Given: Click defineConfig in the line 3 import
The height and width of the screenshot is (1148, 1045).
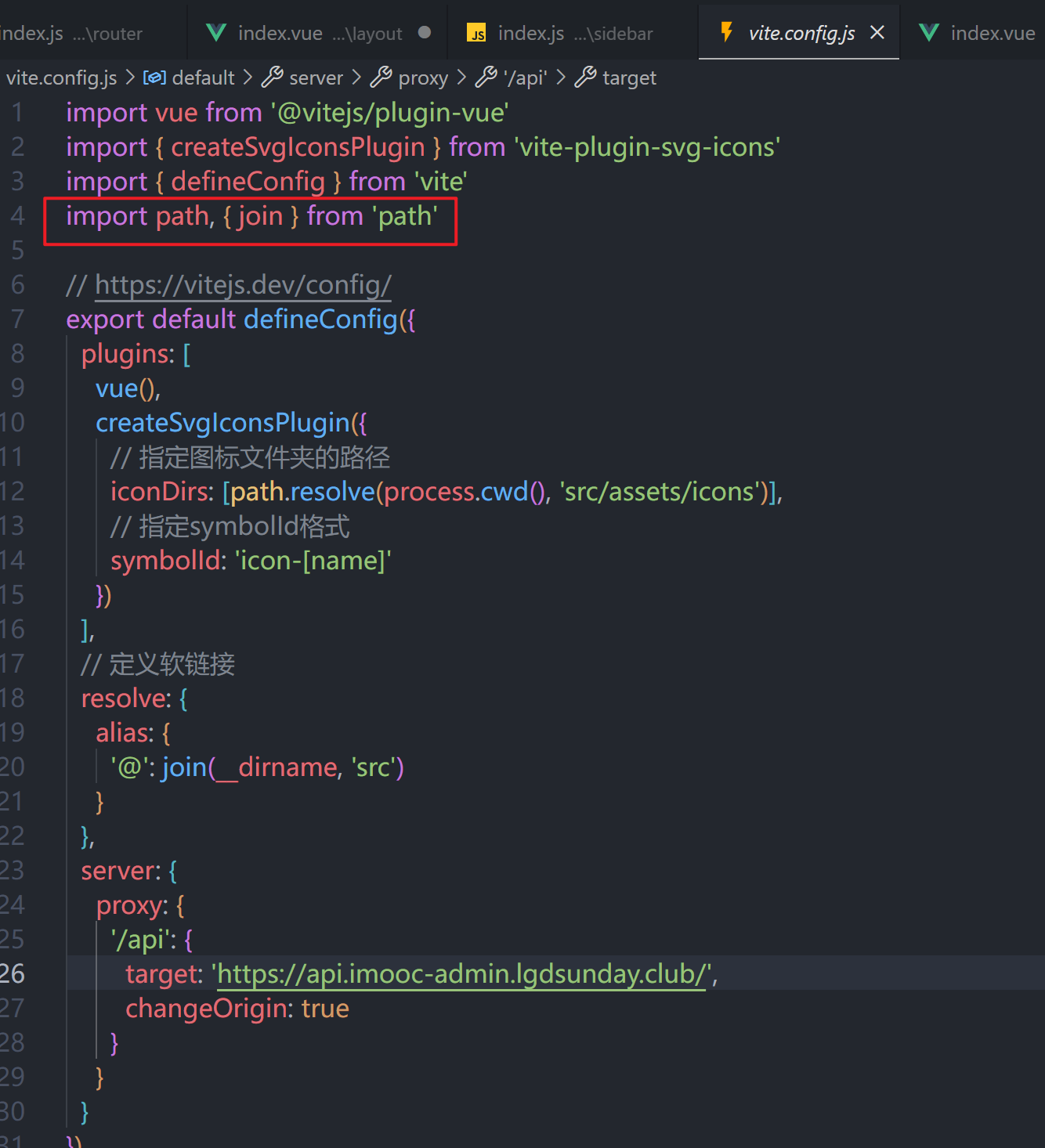Looking at the screenshot, I should point(248,182).
